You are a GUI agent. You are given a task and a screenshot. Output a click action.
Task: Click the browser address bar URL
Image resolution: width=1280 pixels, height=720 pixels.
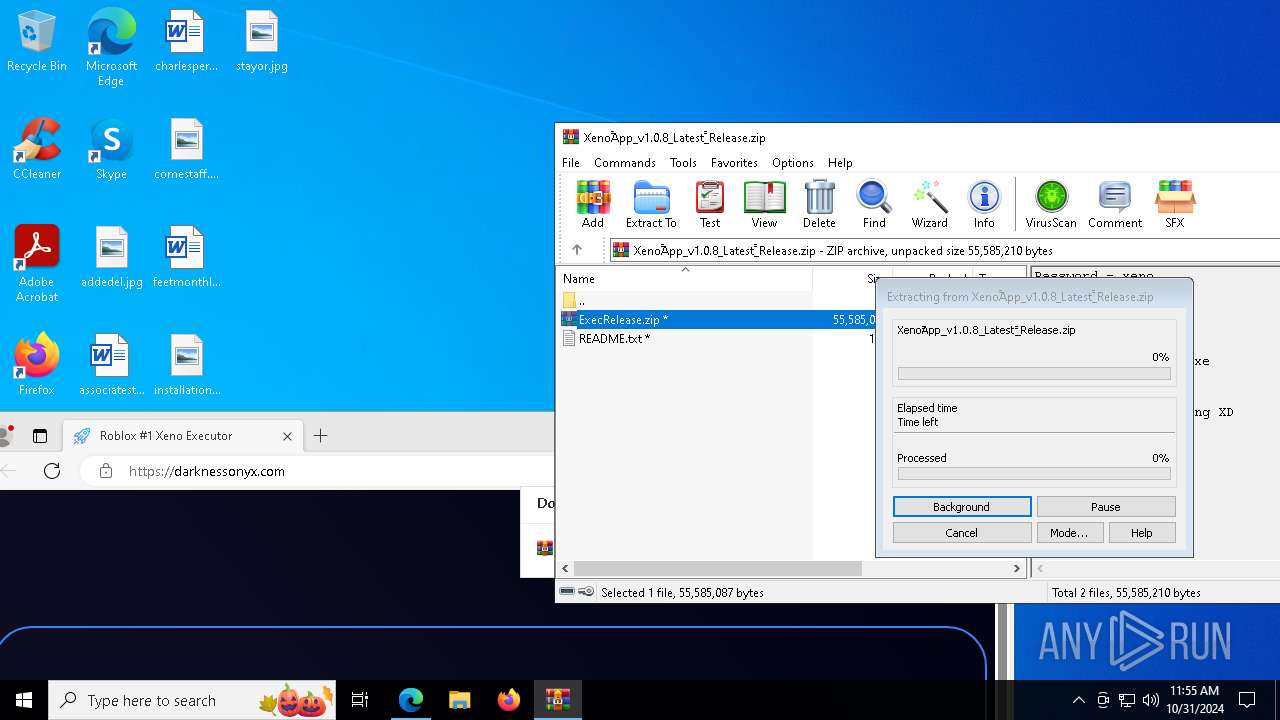207,471
